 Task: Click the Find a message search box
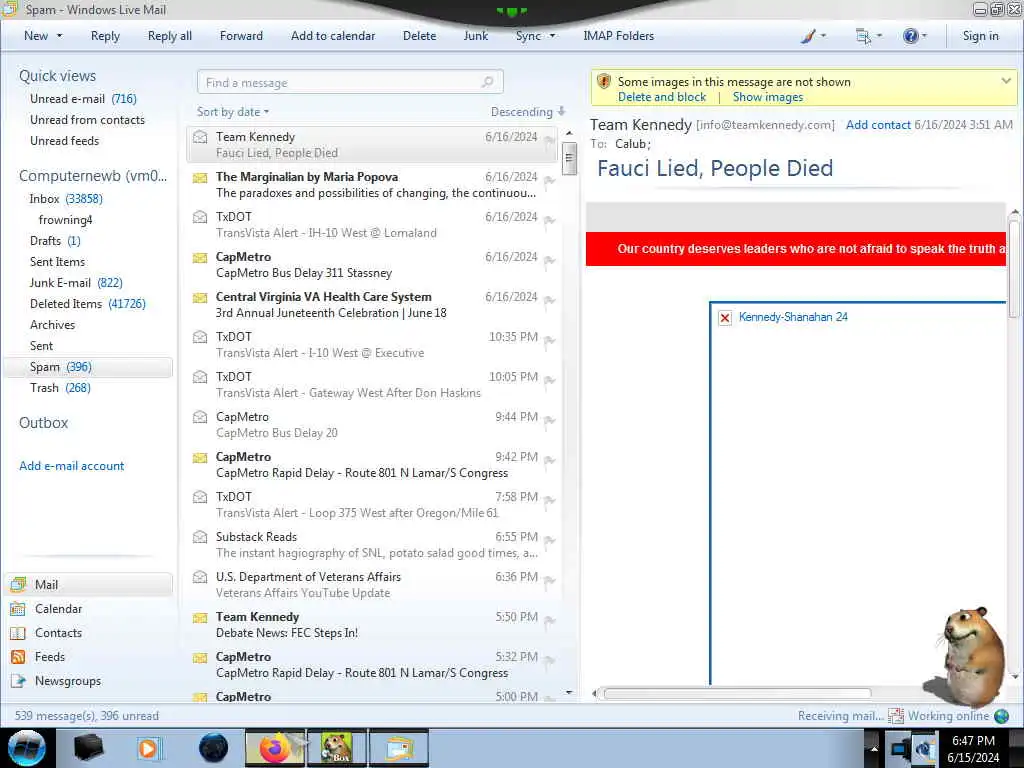click(349, 82)
